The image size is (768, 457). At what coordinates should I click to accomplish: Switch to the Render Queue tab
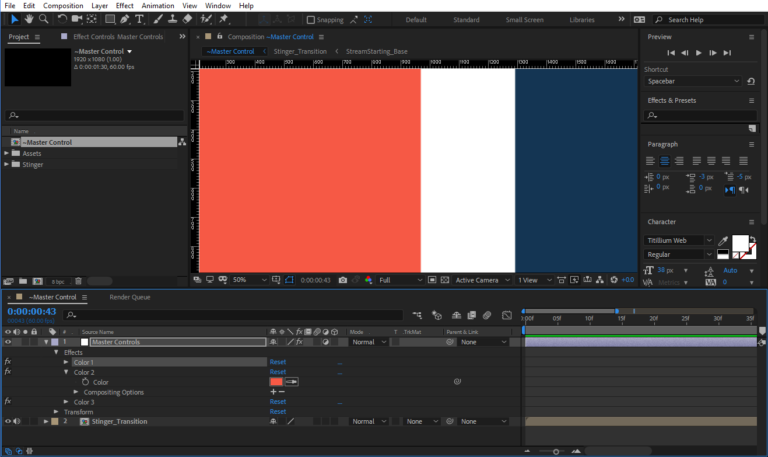point(129,297)
